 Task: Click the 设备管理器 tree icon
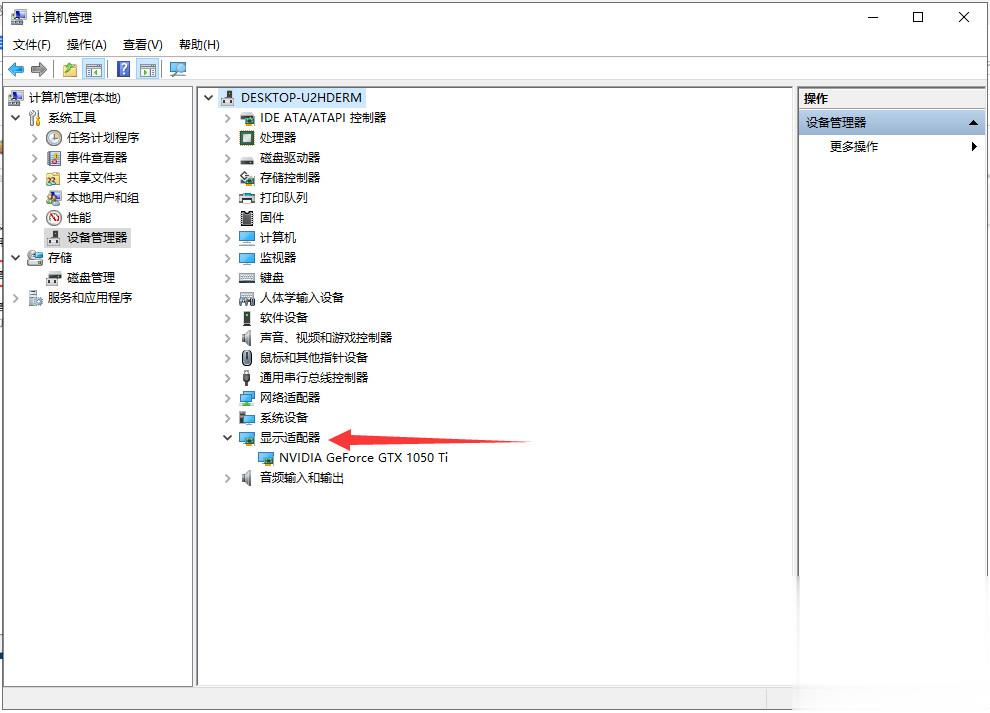click(x=54, y=238)
